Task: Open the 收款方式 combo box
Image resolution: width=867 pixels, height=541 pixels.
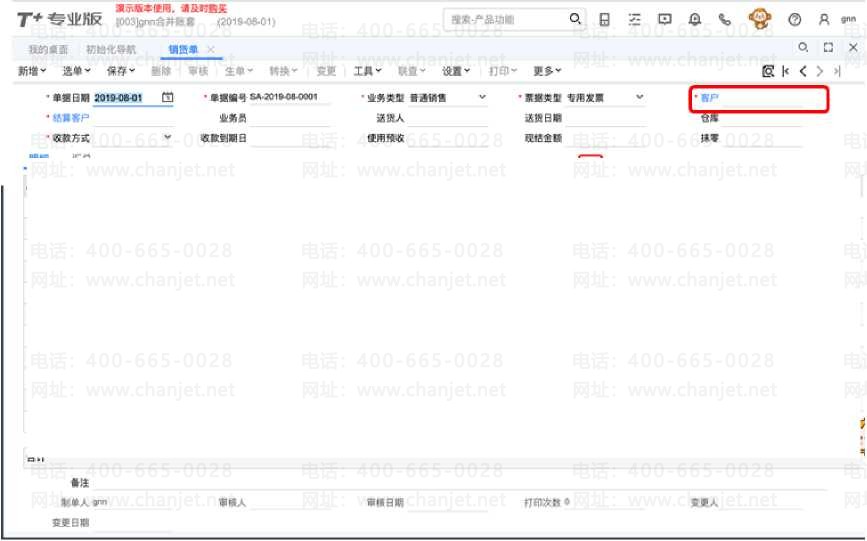Action: (133, 138)
